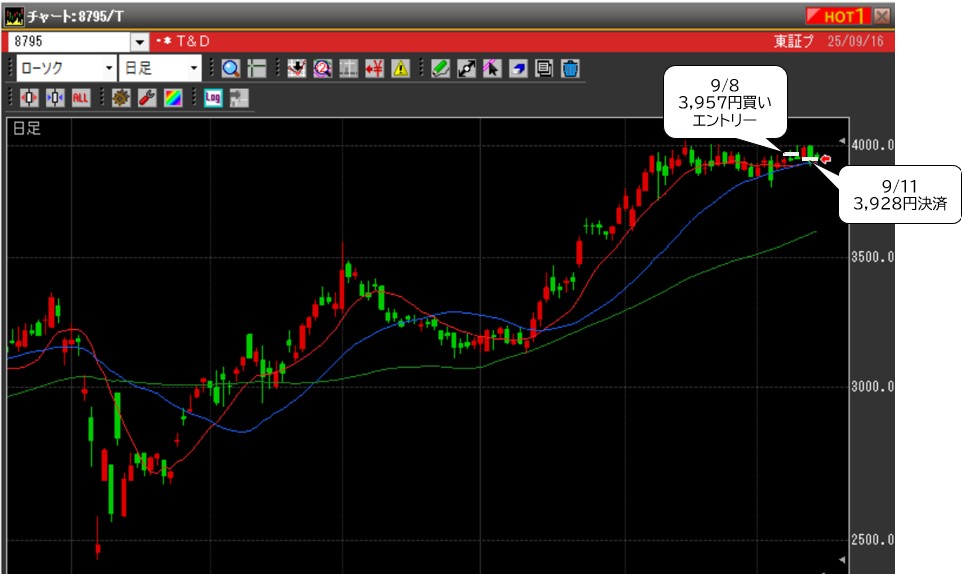The height and width of the screenshot is (574, 964).
Task: Select the eraser tool icon
Action: coord(518,68)
